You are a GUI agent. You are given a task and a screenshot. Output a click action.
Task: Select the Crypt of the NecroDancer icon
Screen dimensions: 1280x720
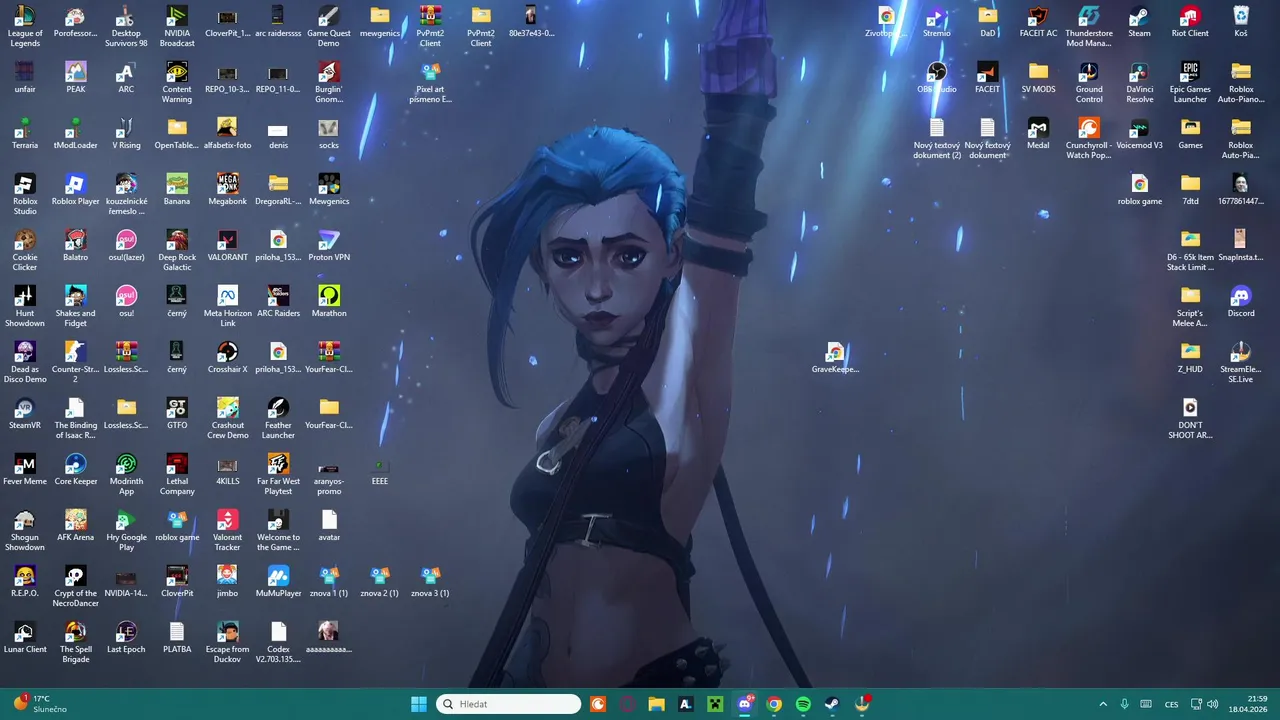(76, 586)
